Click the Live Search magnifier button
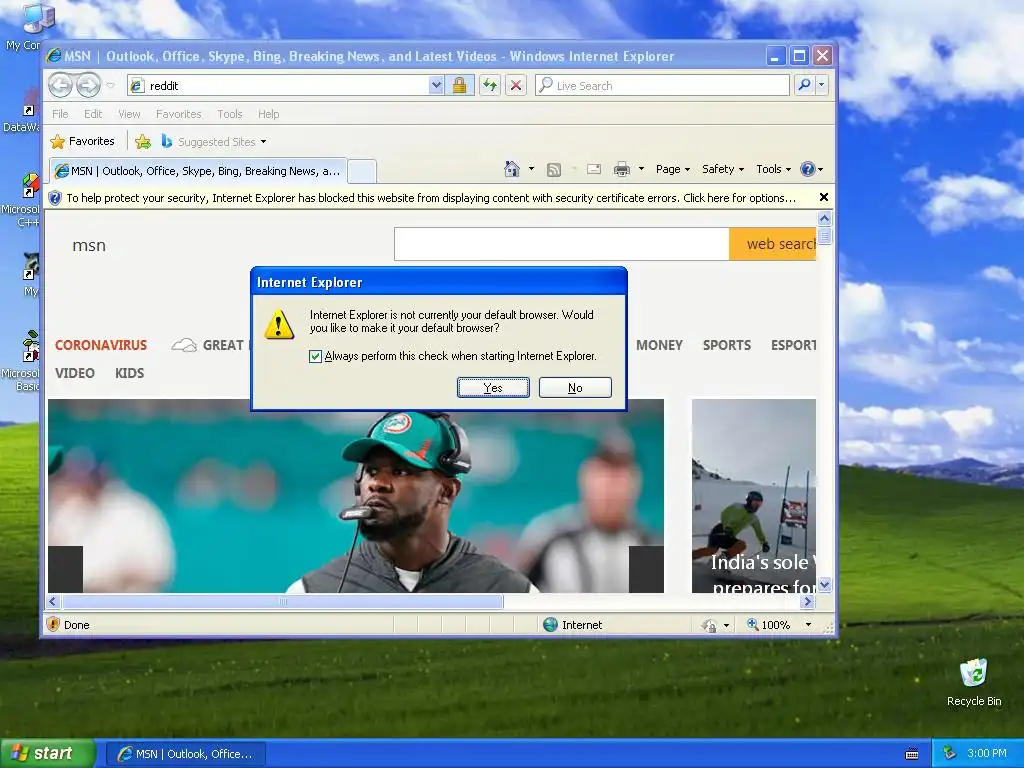 pos(805,85)
